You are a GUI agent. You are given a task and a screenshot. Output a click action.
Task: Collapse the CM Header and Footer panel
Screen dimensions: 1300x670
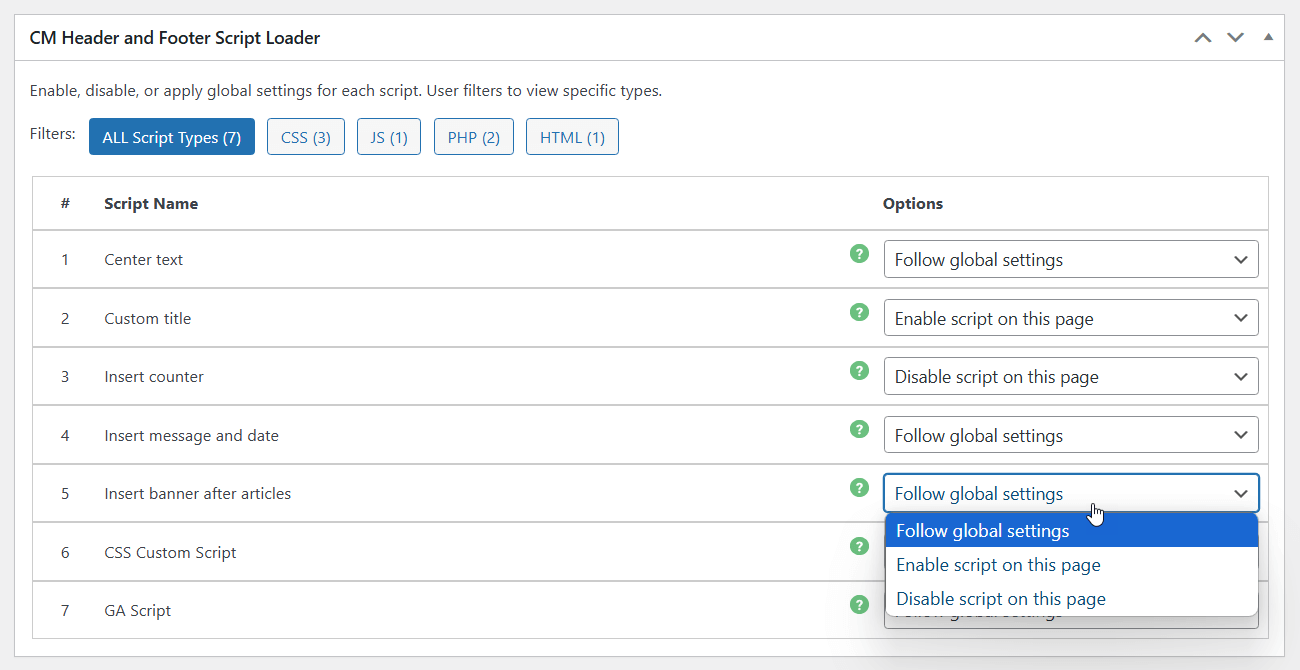(x=1268, y=38)
